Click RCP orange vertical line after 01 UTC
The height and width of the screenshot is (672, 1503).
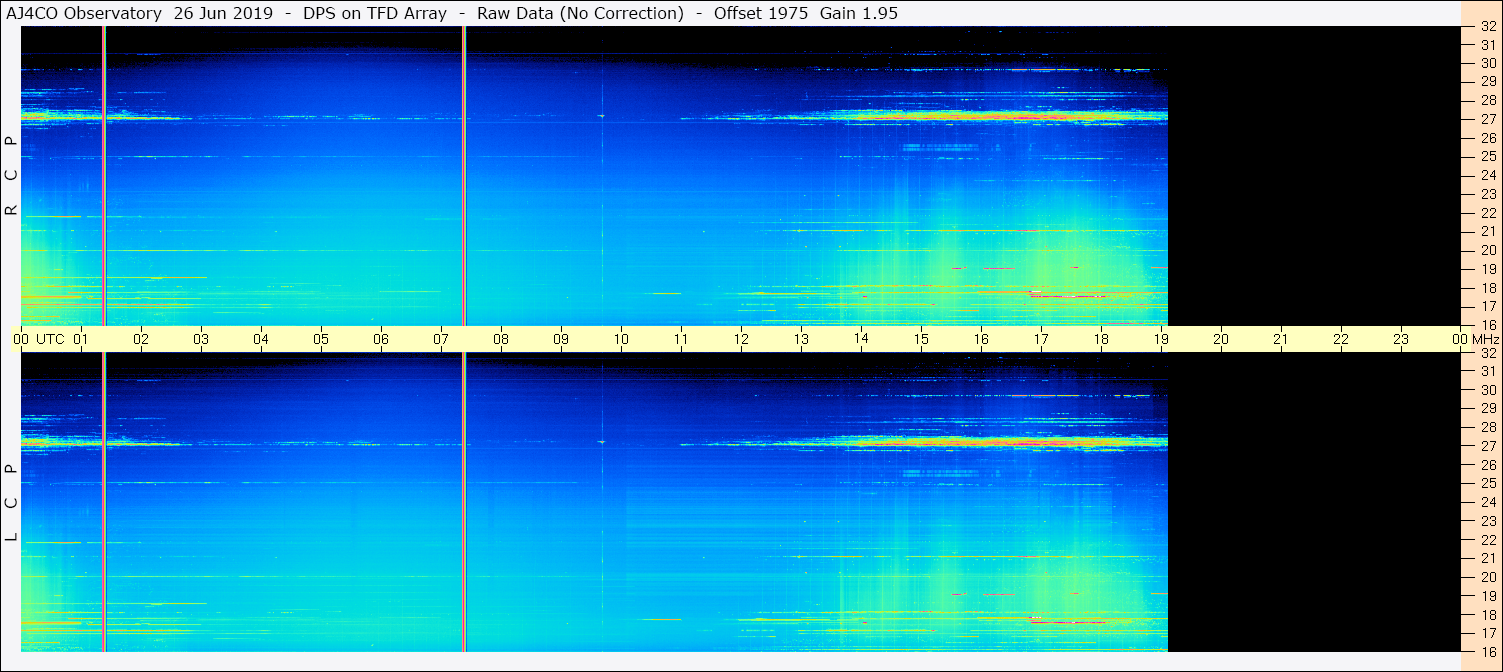click(104, 175)
